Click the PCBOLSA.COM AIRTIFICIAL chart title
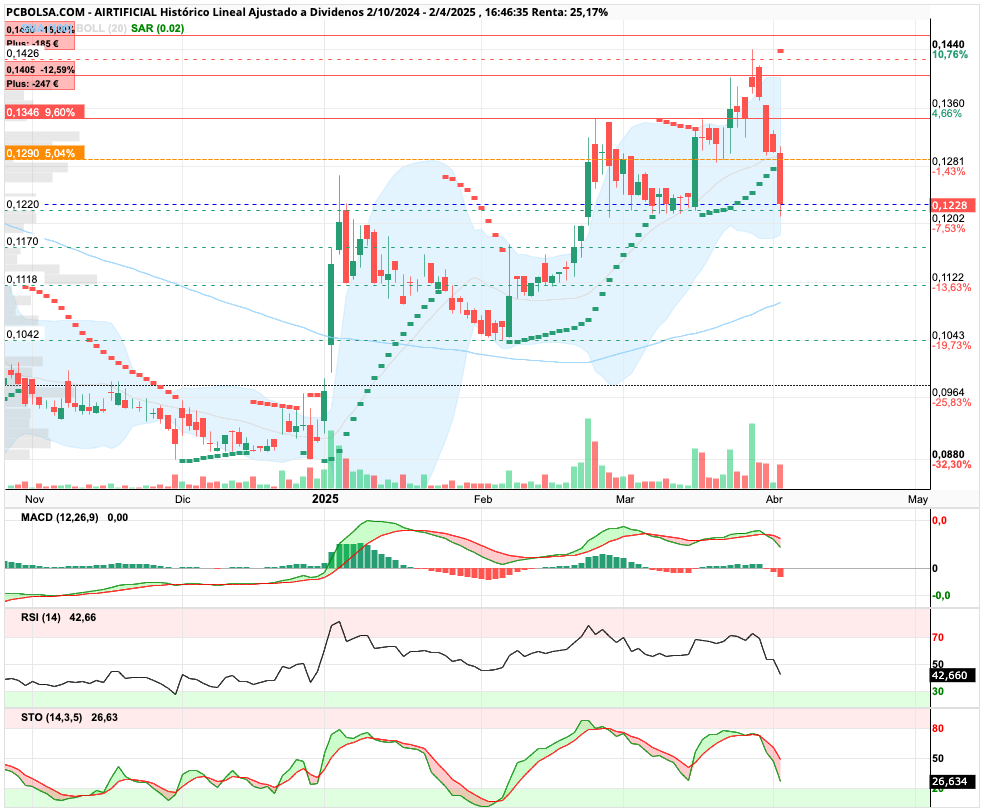This screenshot has width=984, height=812. pyautogui.click(x=307, y=12)
